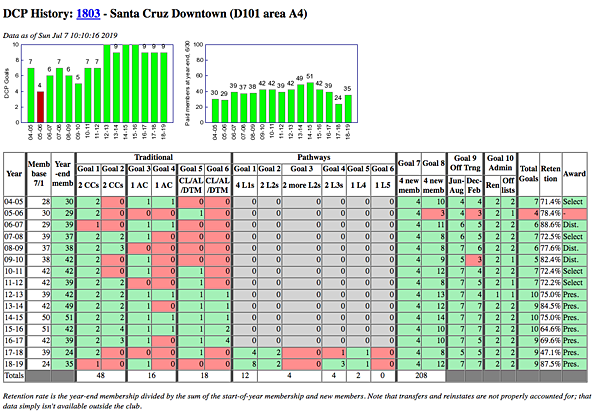Click the 'Memb base 7/1' column header
The width and height of the screenshot is (600, 415).
point(39,174)
